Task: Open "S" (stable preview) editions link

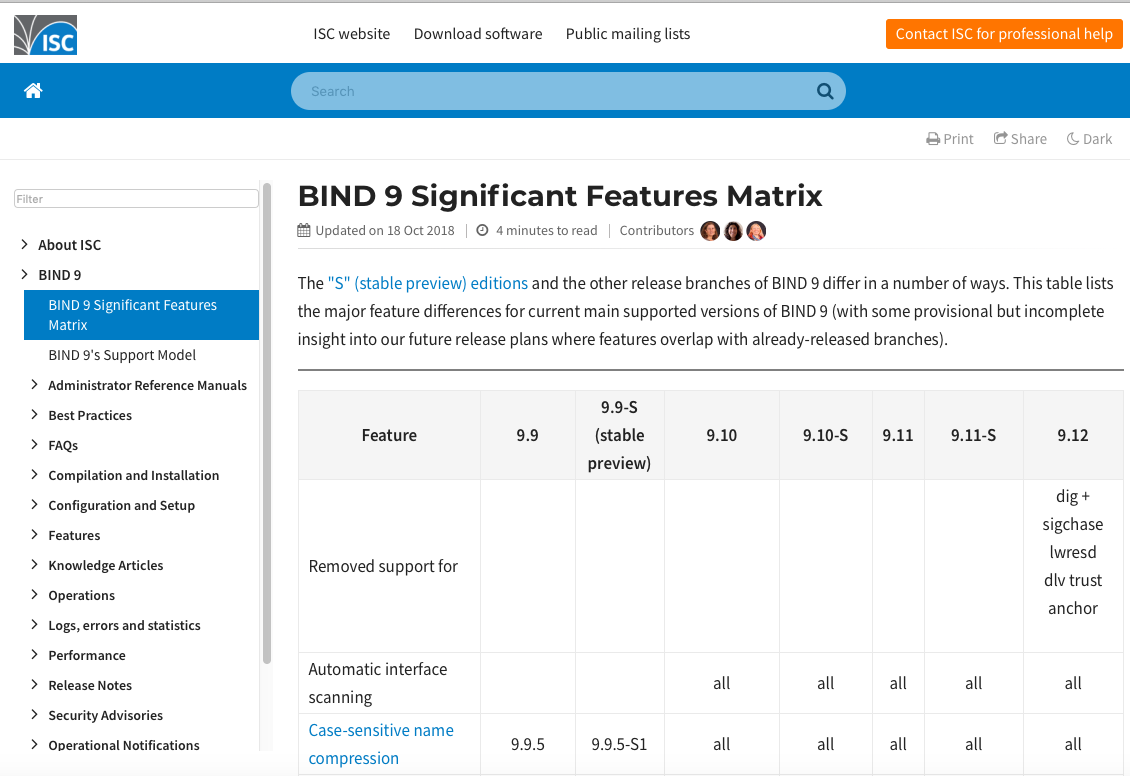Action: click(427, 283)
